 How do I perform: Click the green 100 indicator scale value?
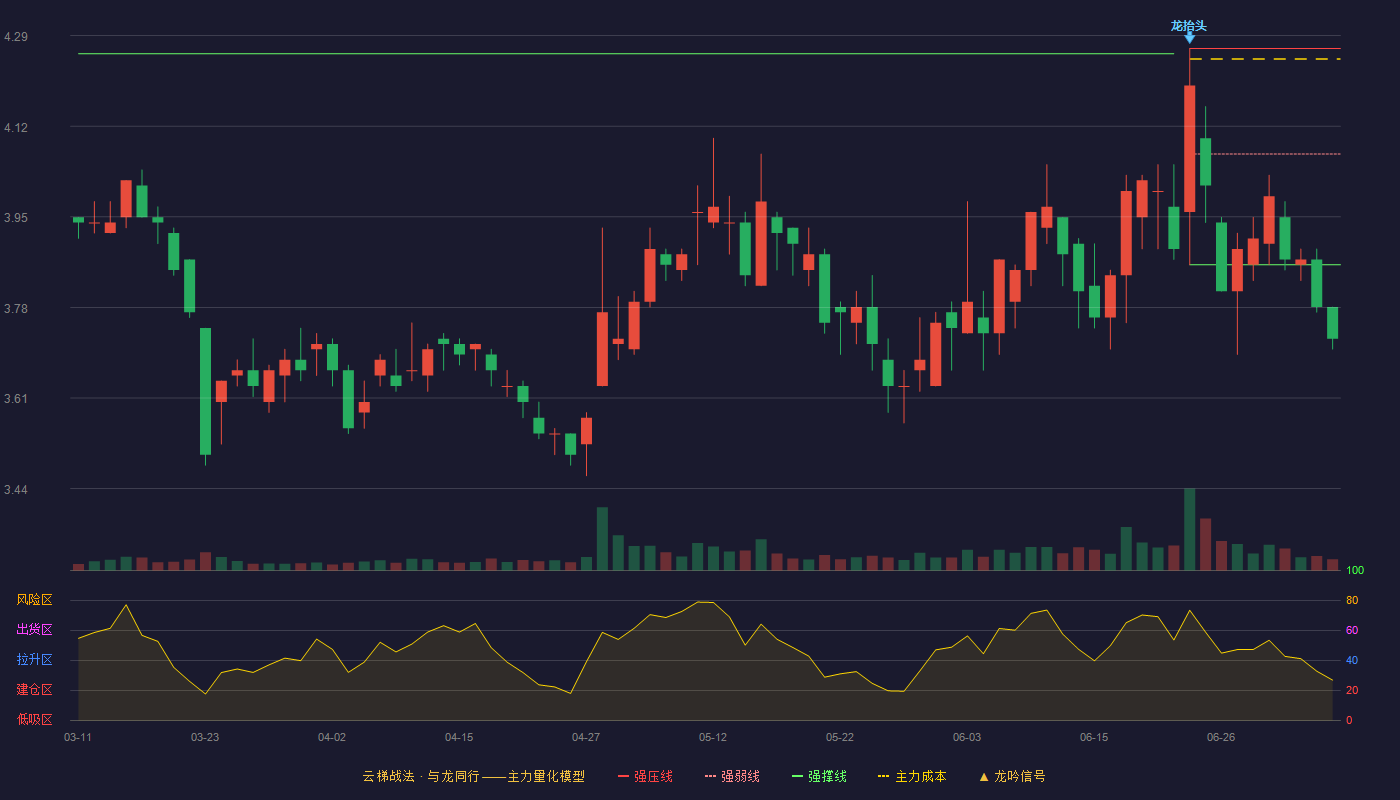pyautogui.click(x=1355, y=570)
